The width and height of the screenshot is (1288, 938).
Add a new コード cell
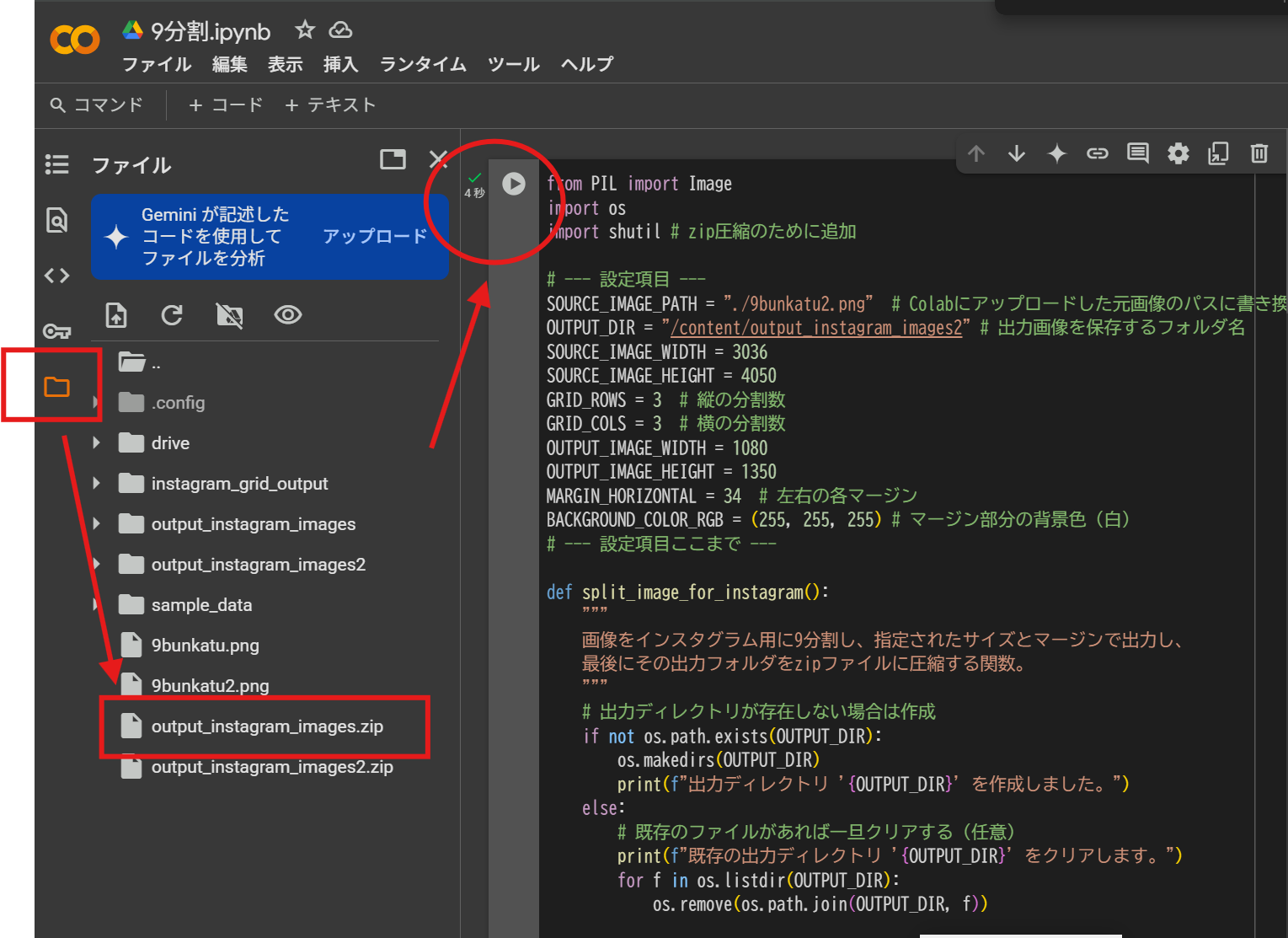pos(226,105)
